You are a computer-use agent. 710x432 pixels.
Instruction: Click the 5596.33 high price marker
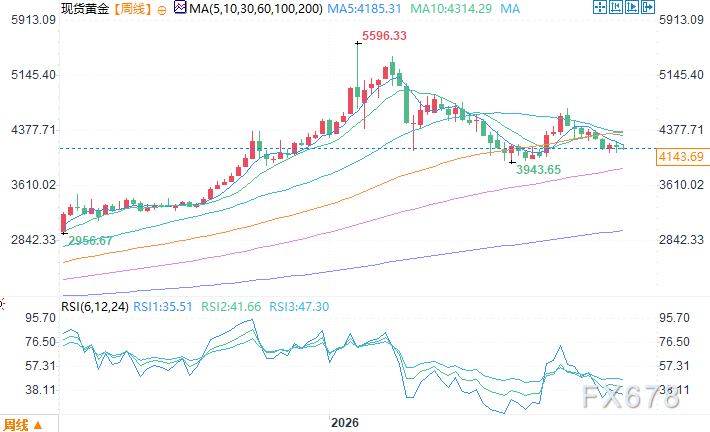pos(384,36)
